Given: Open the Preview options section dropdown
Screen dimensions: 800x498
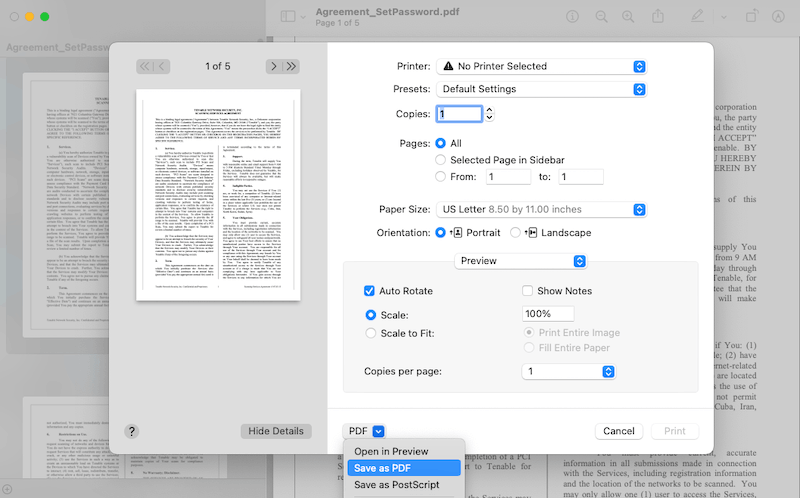Looking at the screenshot, I should point(520,261).
